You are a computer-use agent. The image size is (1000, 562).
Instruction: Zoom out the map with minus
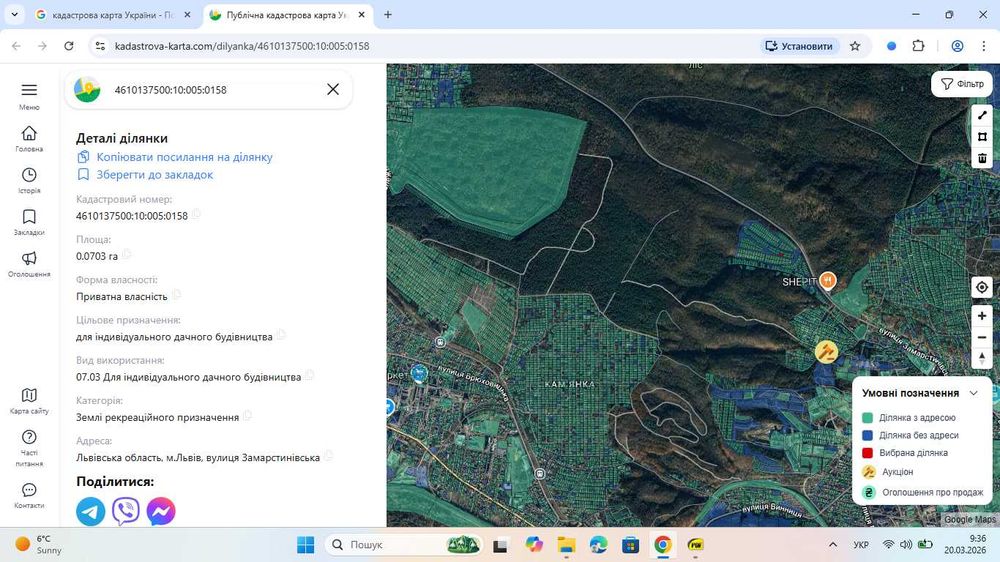click(x=982, y=337)
